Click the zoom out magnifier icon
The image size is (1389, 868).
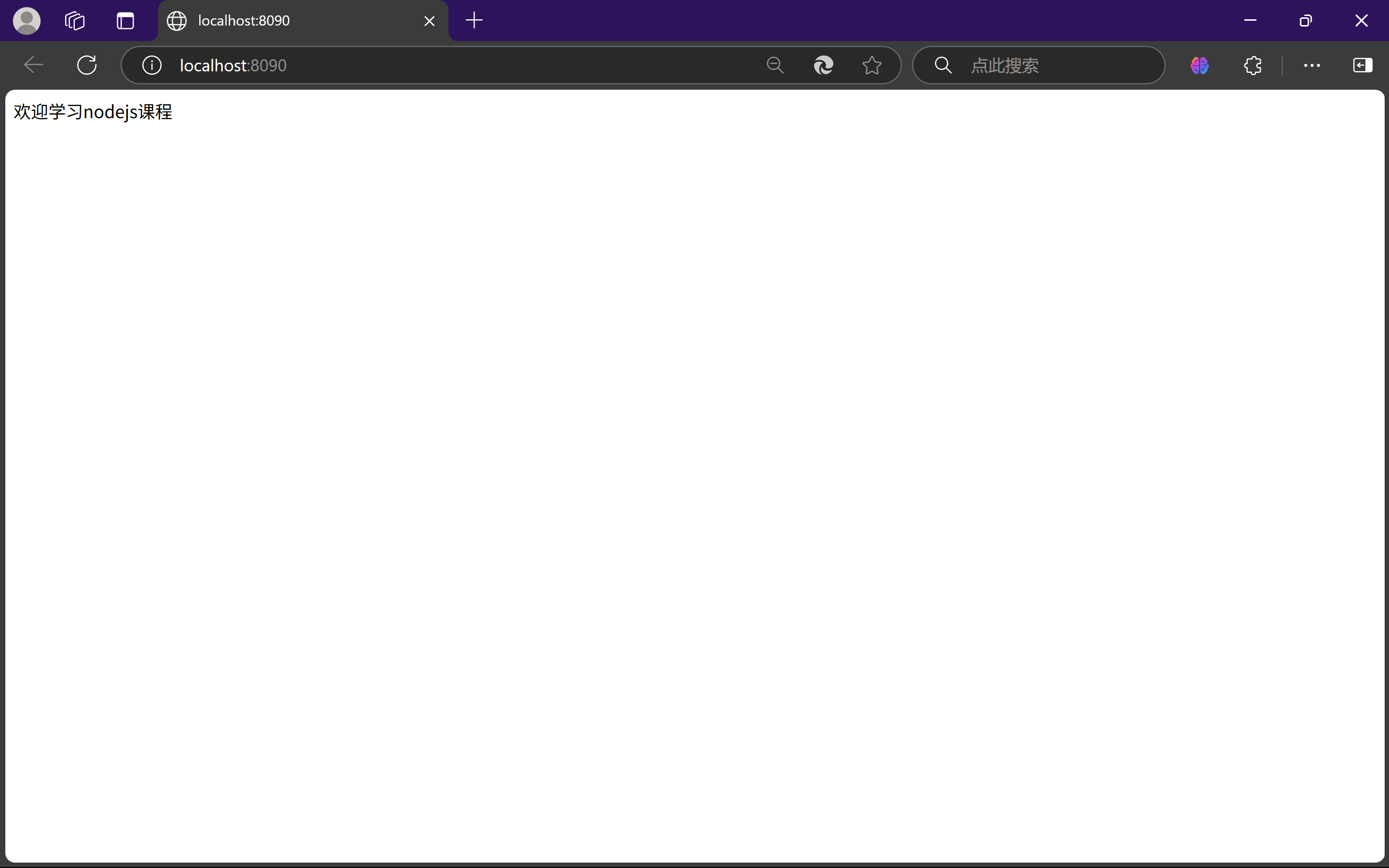pos(775,65)
